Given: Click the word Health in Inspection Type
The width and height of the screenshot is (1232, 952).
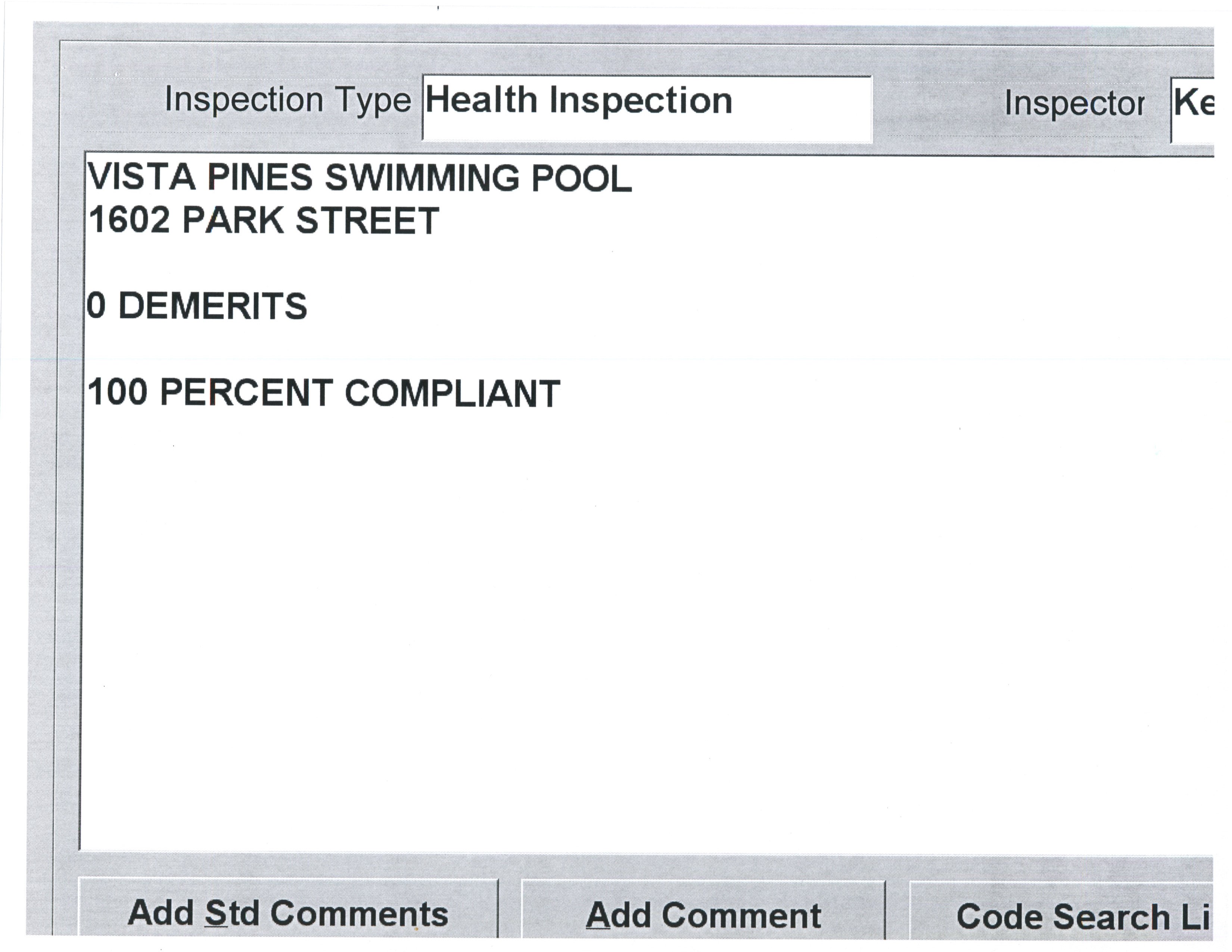Looking at the screenshot, I should pyautogui.click(x=480, y=101).
